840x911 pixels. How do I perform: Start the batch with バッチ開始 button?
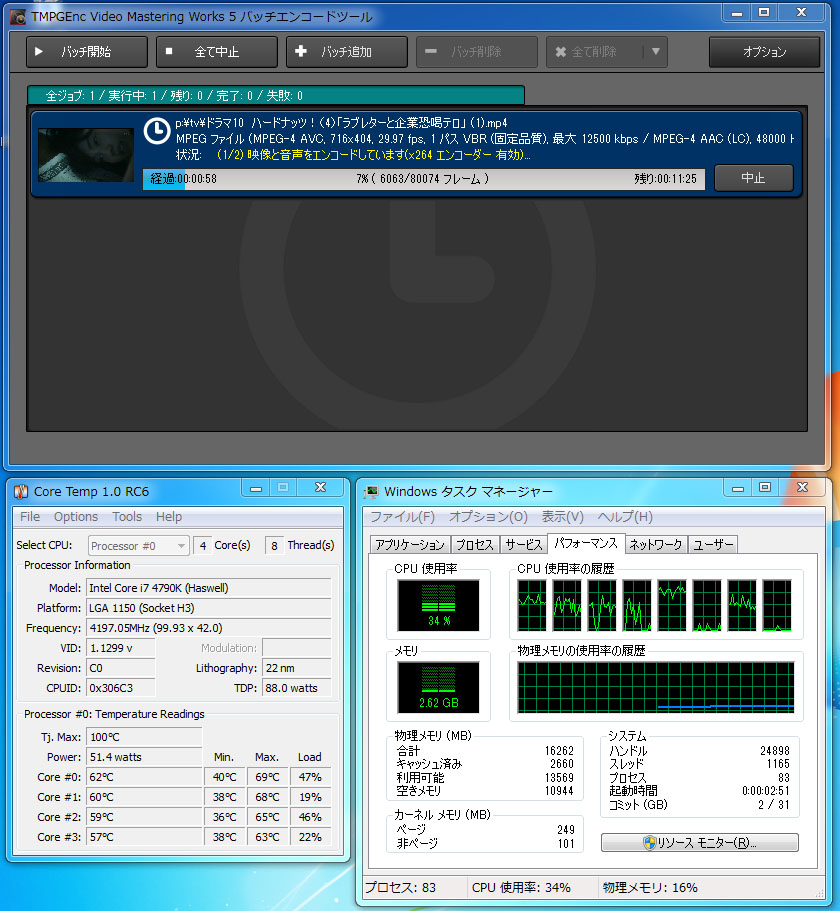click(x=87, y=52)
